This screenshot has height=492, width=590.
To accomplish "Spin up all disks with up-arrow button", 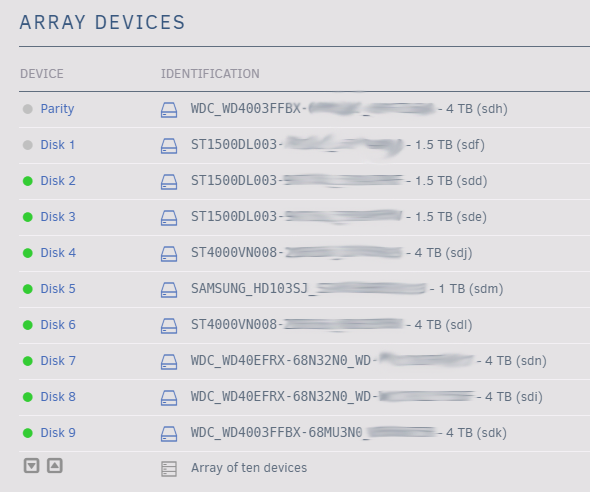I will [x=55, y=466].
